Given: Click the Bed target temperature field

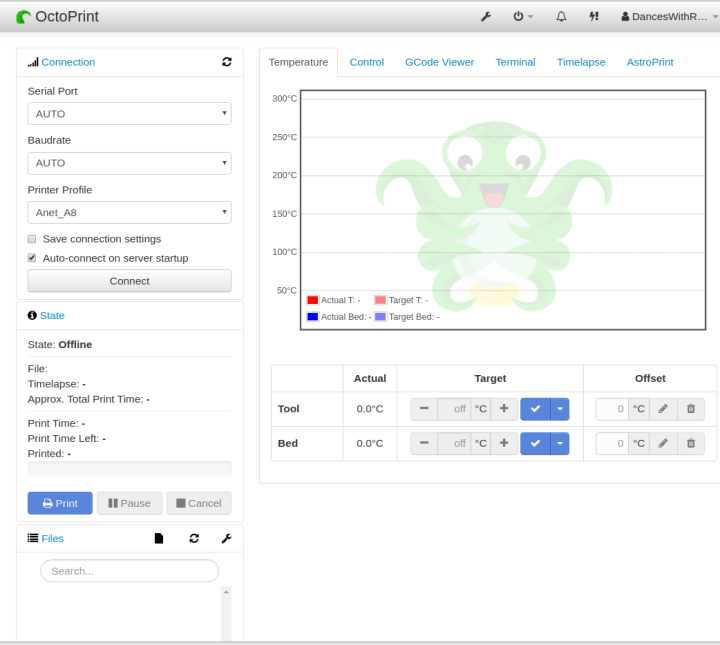Looking at the screenshot, I should [x=454, y=443].
